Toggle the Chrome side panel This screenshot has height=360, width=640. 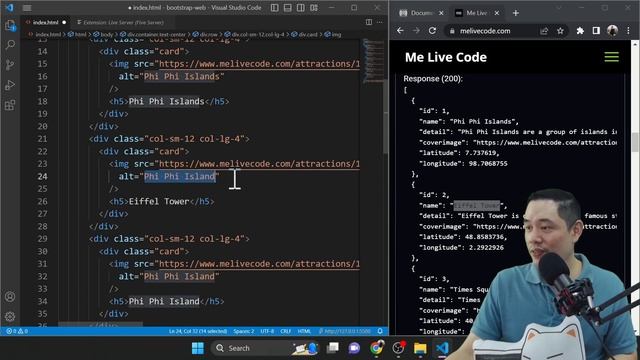(596, 31)
